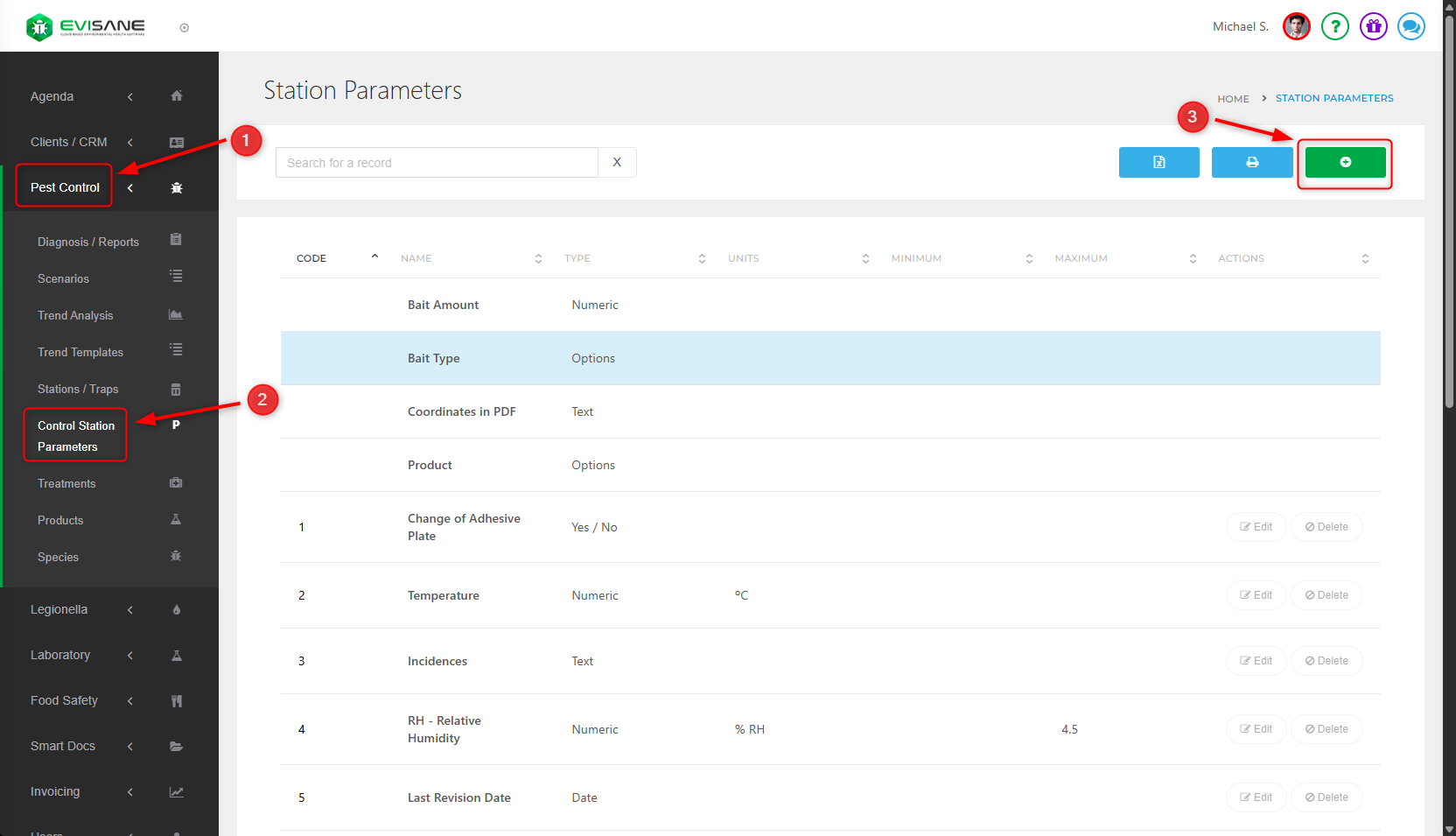Click the ID card icon next to Clients / CRM

coord(177,142)
